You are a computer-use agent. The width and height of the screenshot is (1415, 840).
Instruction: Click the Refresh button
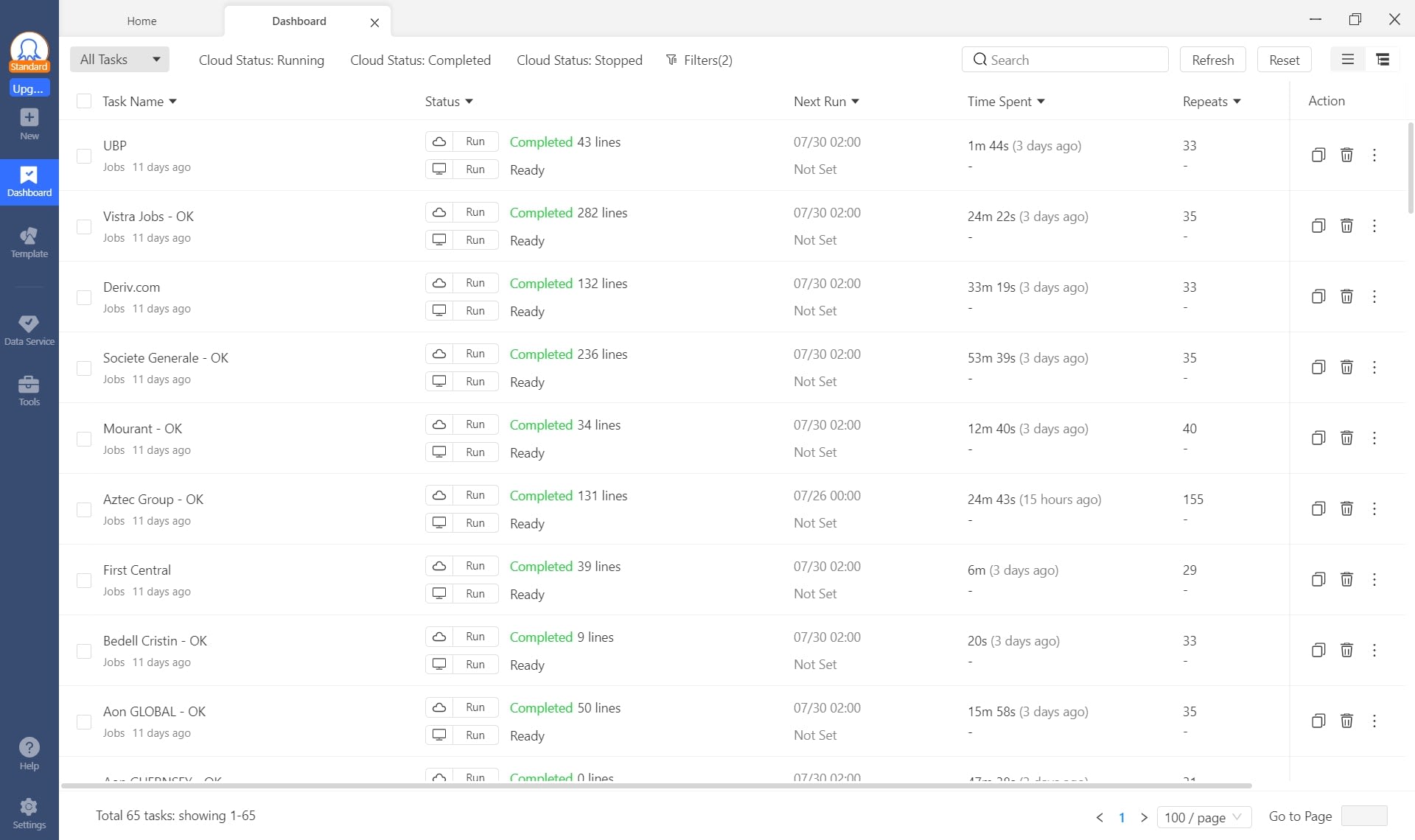coord(1213,60)
